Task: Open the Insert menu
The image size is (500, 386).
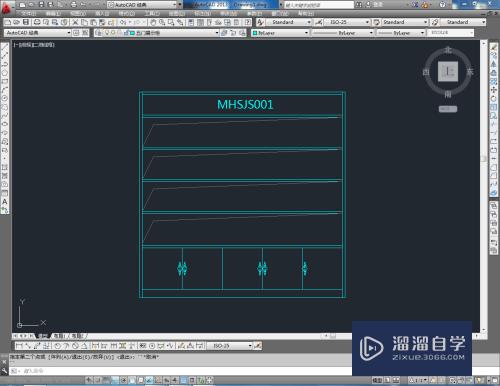Action: click(102, 14)
